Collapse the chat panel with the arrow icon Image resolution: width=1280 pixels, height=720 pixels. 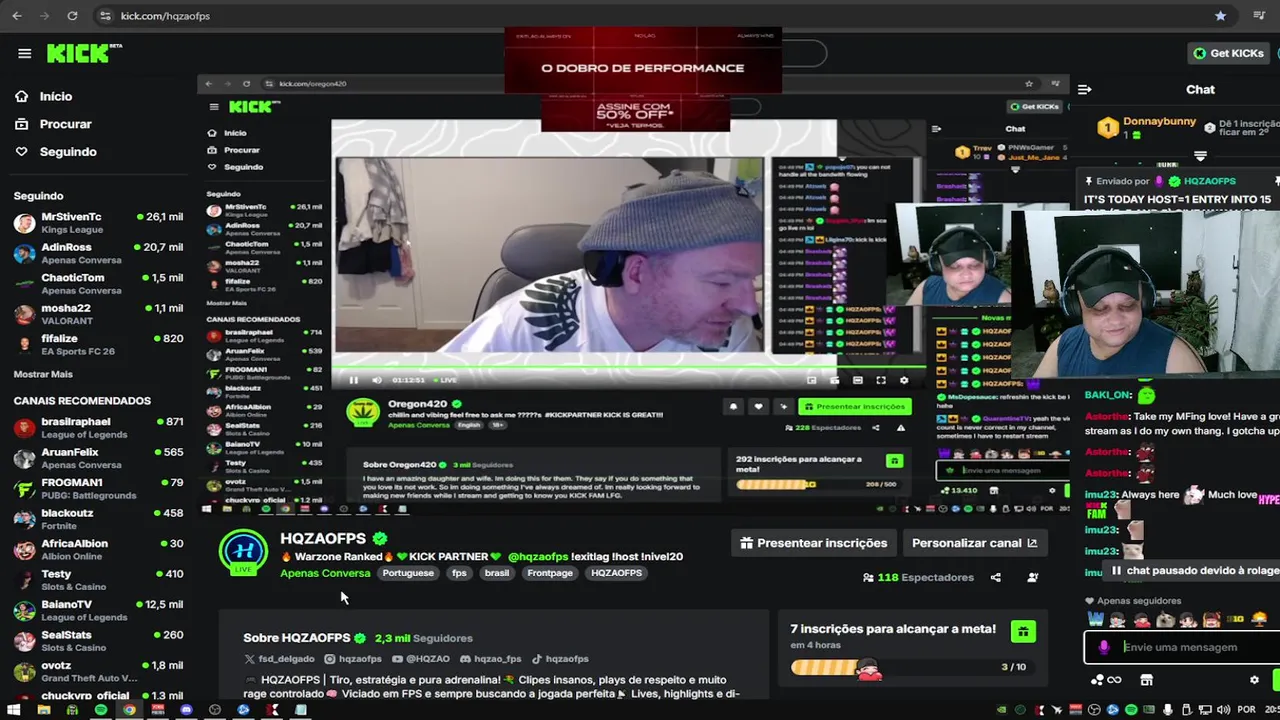point(1084,89)
